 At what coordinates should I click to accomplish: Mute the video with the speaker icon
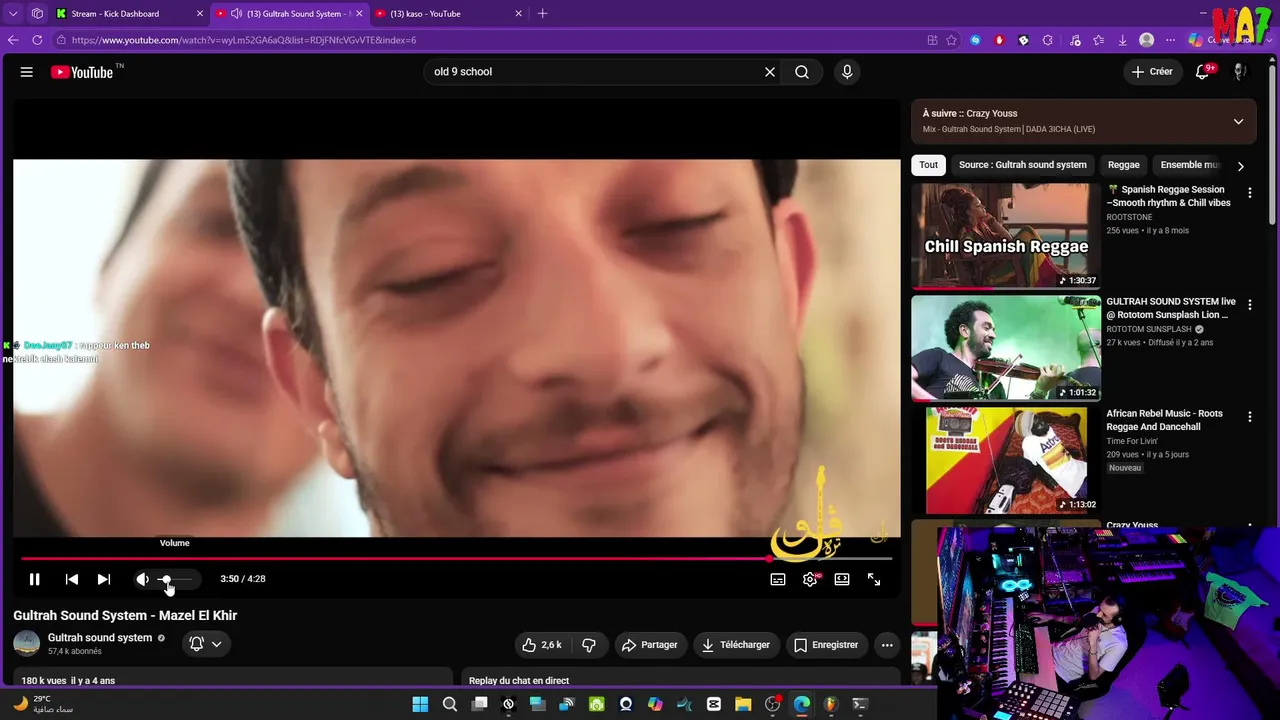[x=142, y=579]
